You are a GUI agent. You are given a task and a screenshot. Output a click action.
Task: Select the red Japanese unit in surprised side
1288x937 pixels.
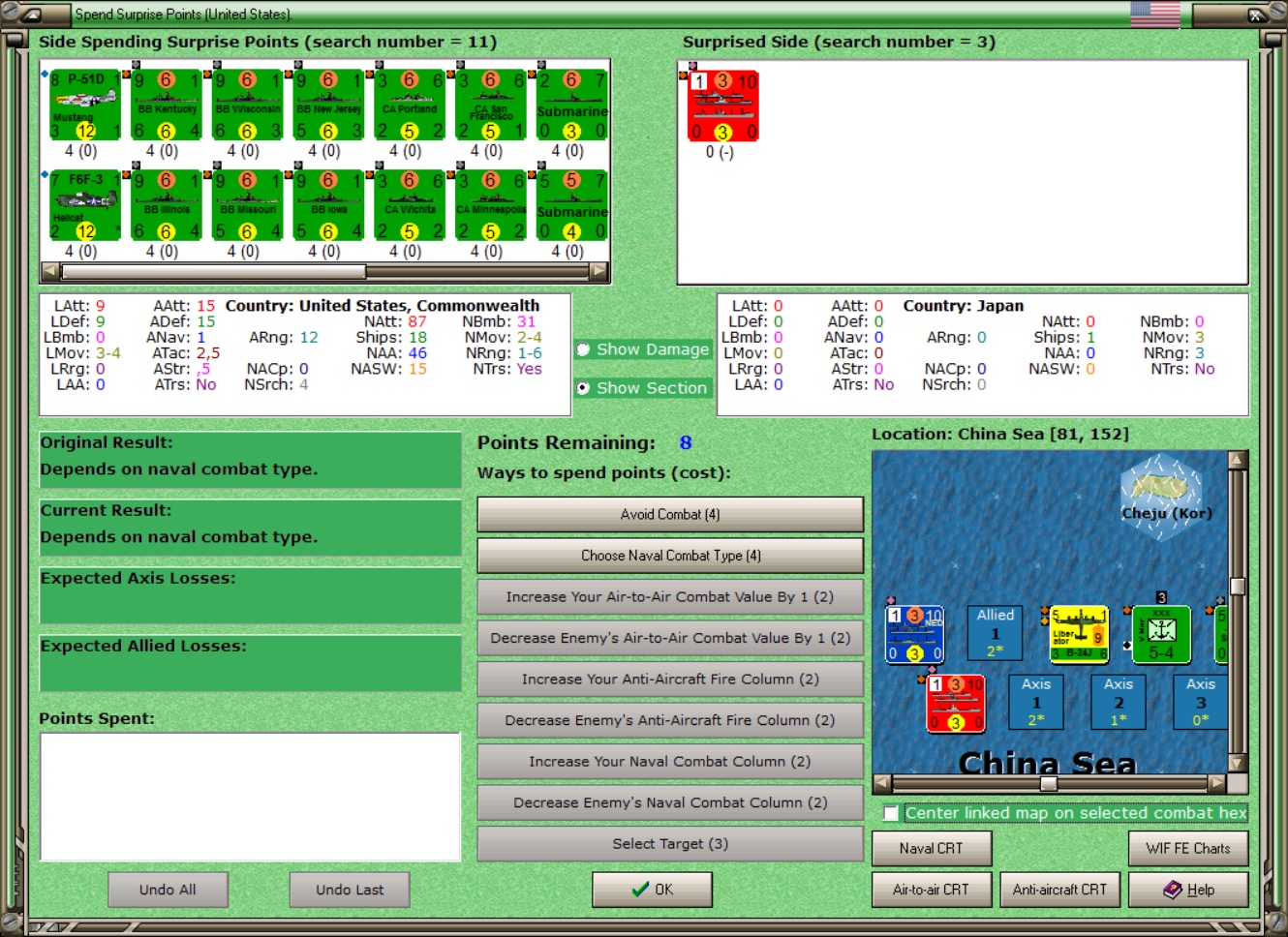723,106
